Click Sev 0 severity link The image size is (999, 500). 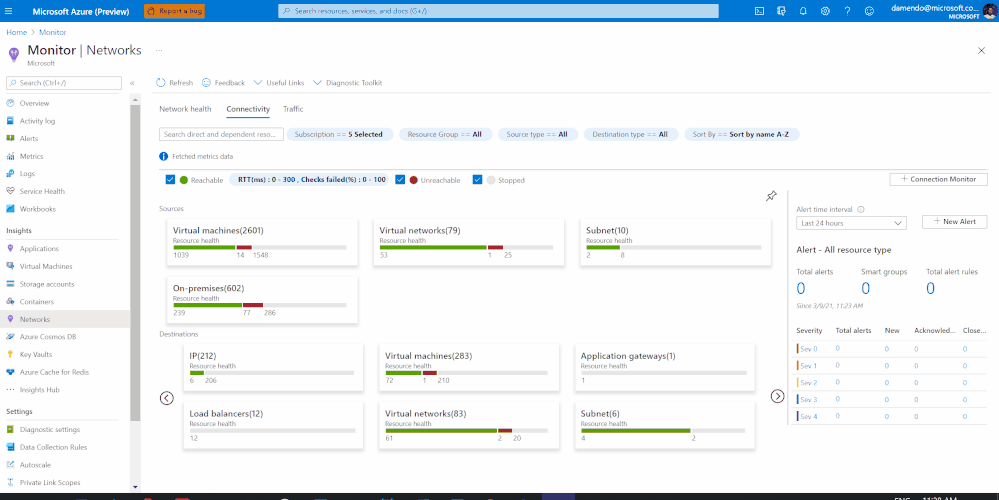809,348
